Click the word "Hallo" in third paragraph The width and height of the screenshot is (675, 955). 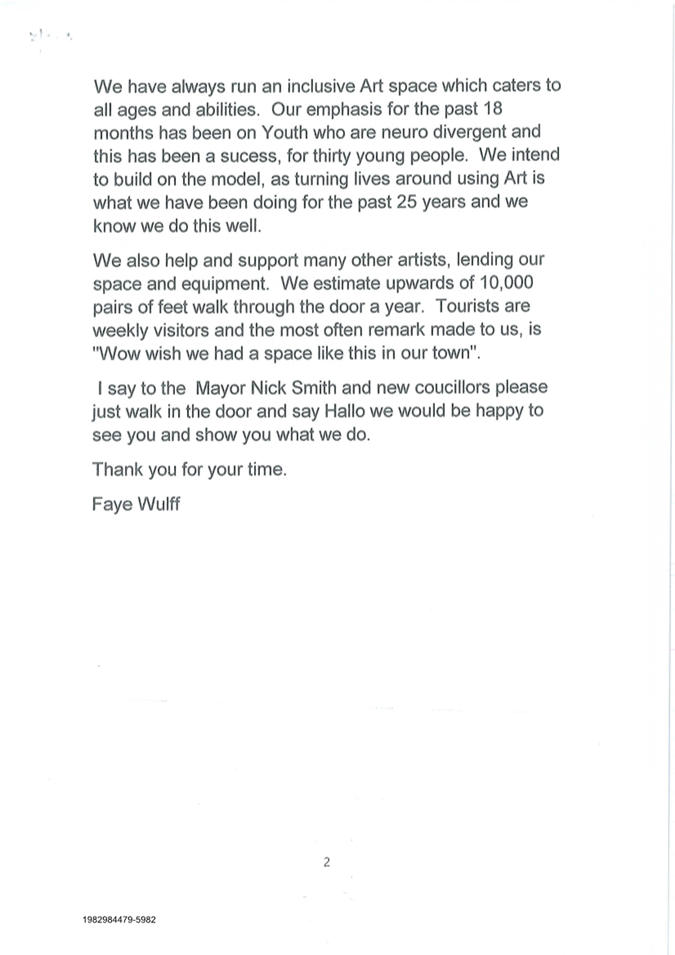(x=344, y=411)
